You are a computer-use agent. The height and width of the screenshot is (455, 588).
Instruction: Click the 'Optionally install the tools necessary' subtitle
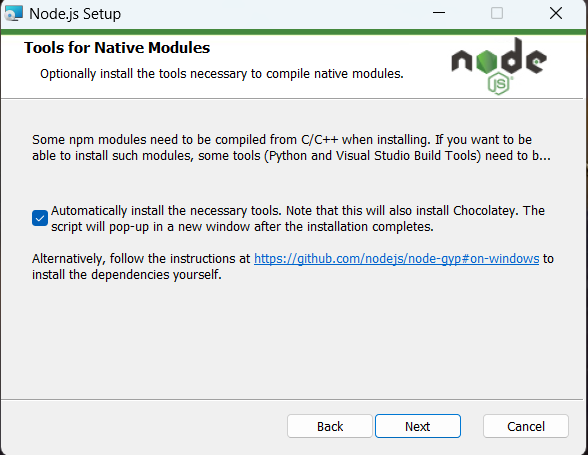click(222, 74)
